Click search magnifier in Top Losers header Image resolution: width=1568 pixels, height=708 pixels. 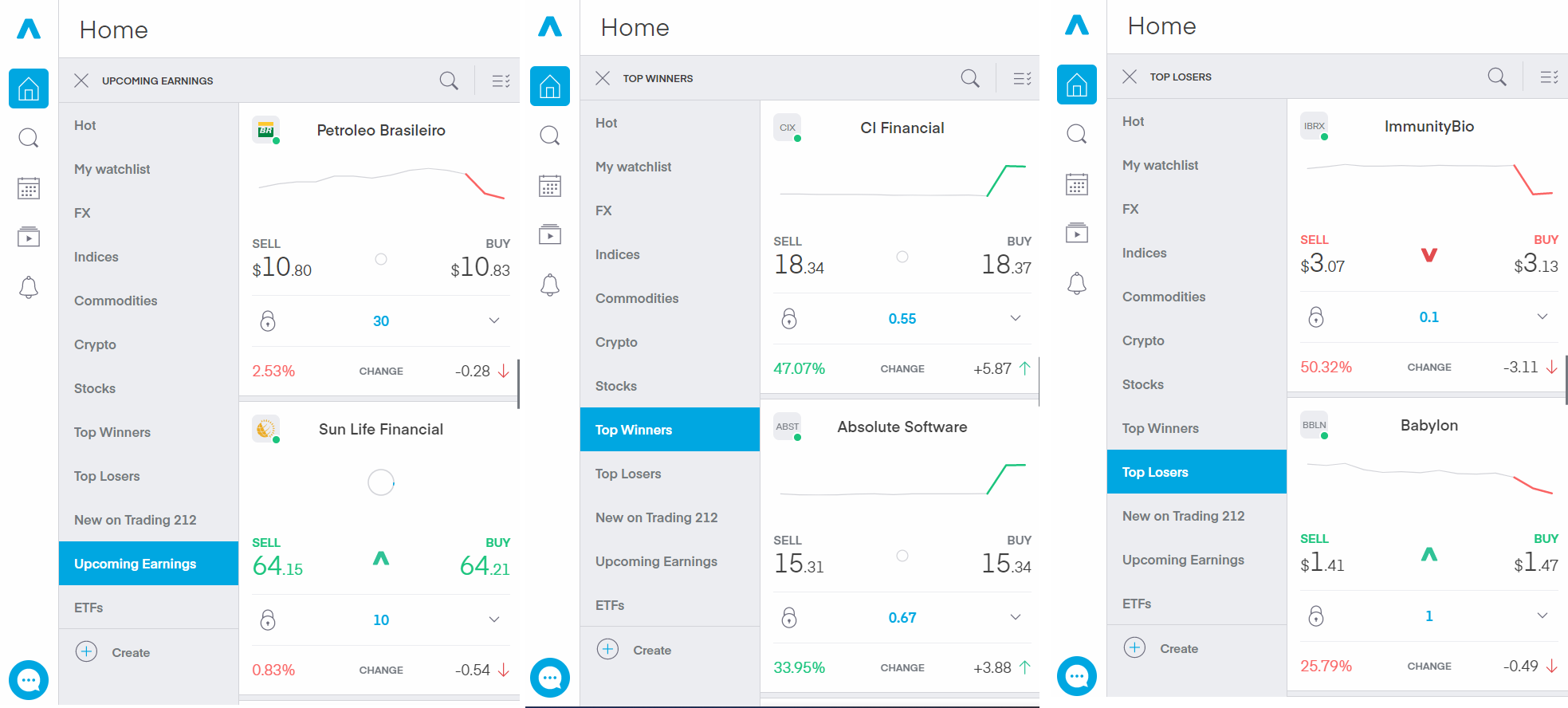1497,77
